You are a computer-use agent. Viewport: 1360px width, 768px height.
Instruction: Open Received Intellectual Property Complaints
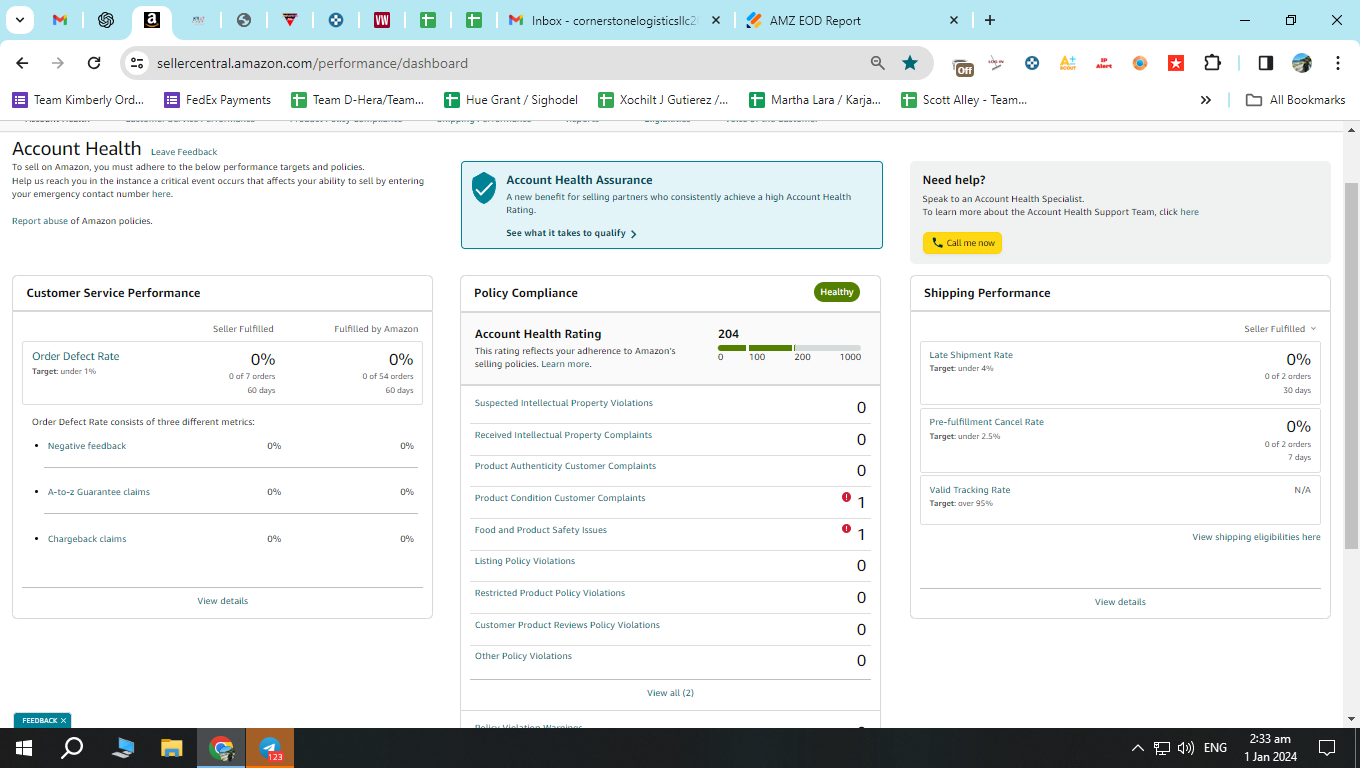pyautogui.click(x=563, y=435)
